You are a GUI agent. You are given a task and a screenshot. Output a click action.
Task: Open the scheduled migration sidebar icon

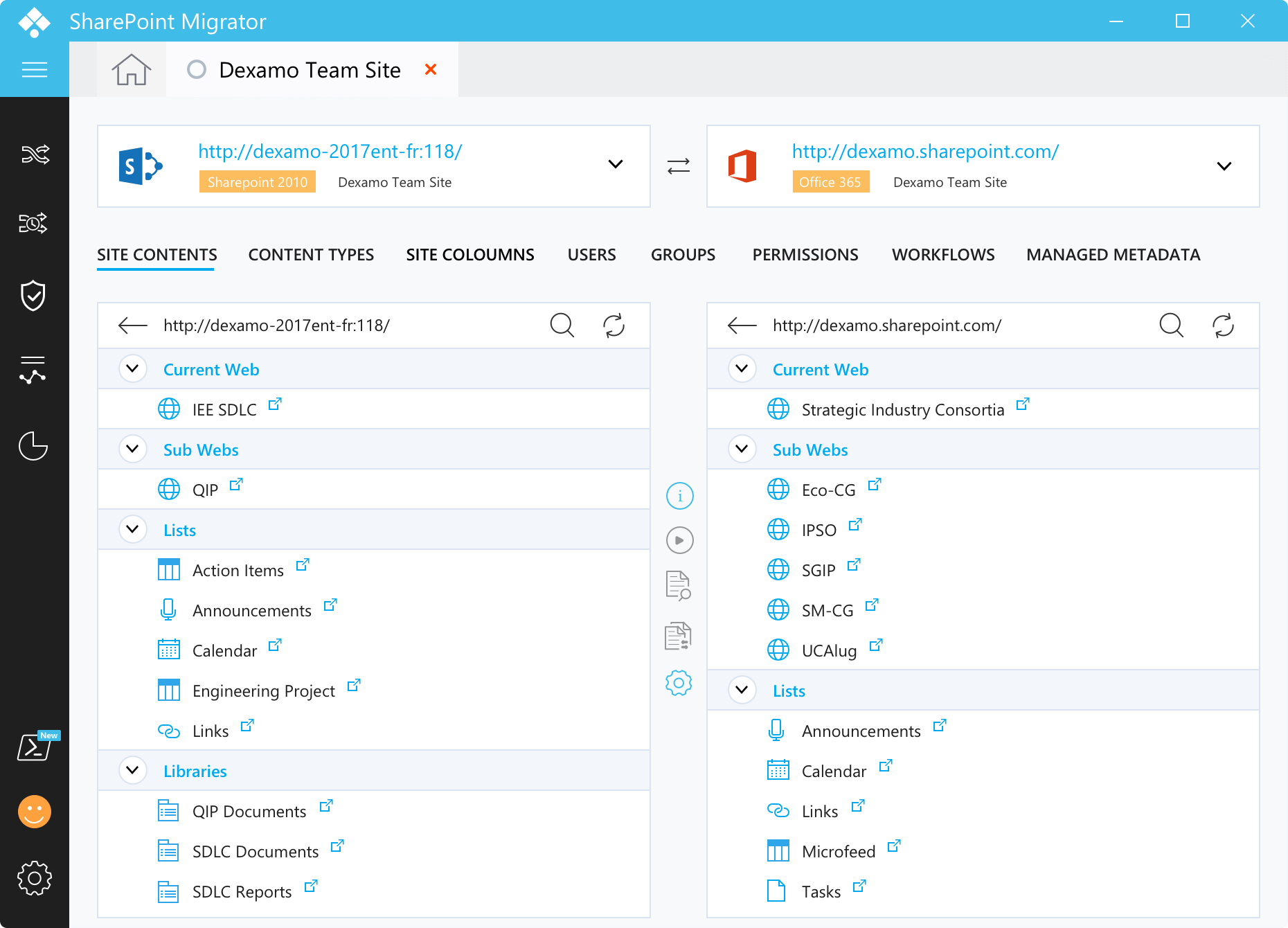[x=33, y=223]
